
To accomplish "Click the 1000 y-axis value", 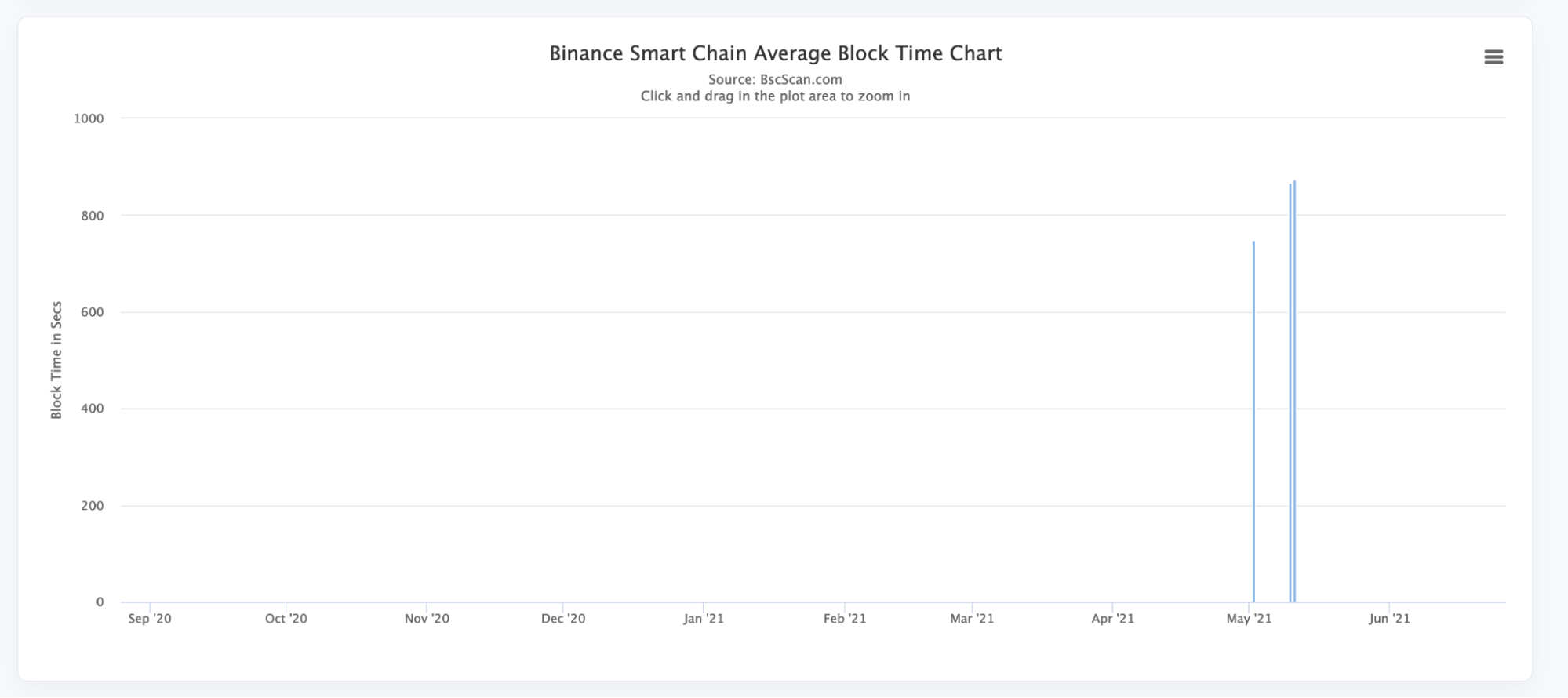I will coord(89,118).
